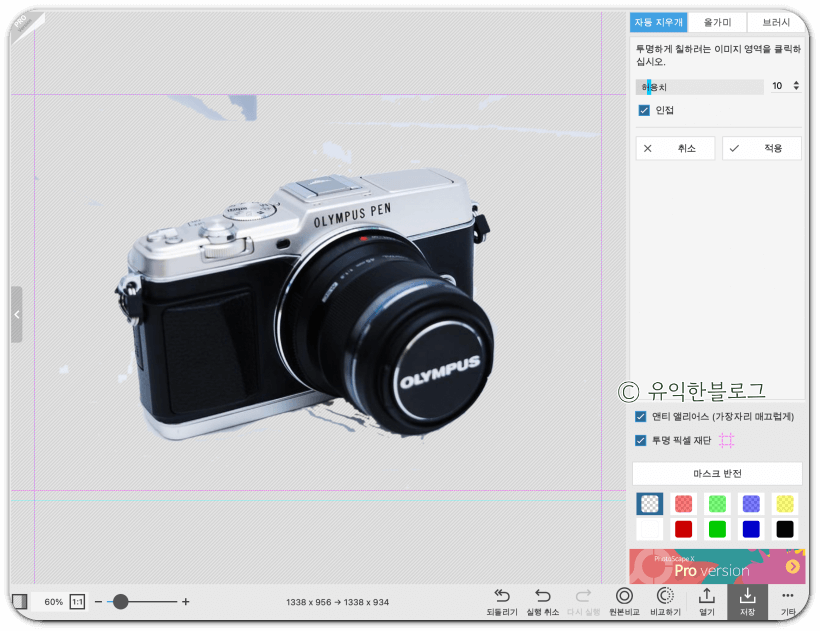Click the 되돌리기 revert icon
The height and width of the screenshot is (631, 820).
(502, 602)
